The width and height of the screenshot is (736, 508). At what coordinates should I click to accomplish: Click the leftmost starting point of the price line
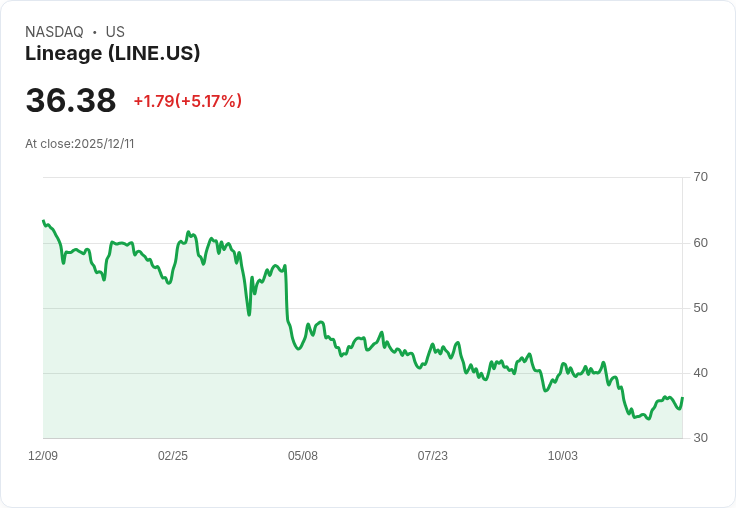click(x=44, y=221)
